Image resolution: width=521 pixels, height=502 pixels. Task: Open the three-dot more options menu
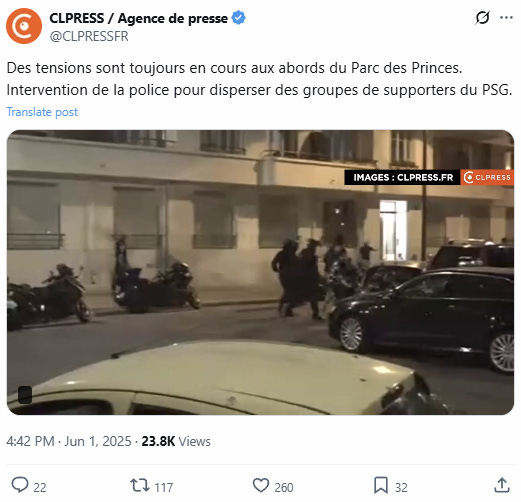coord(506,18)
